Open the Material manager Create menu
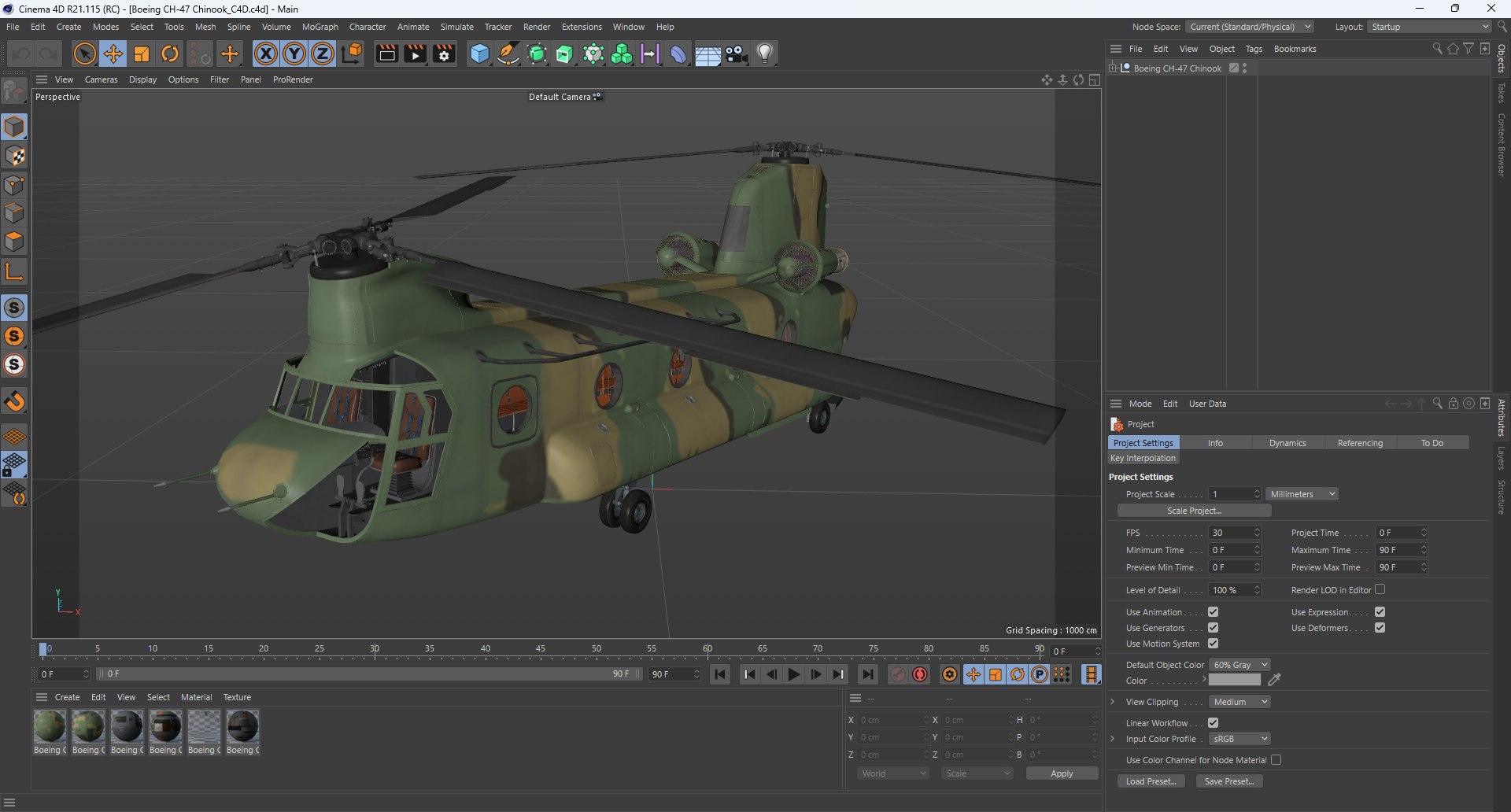 click(x=67, y=697)
